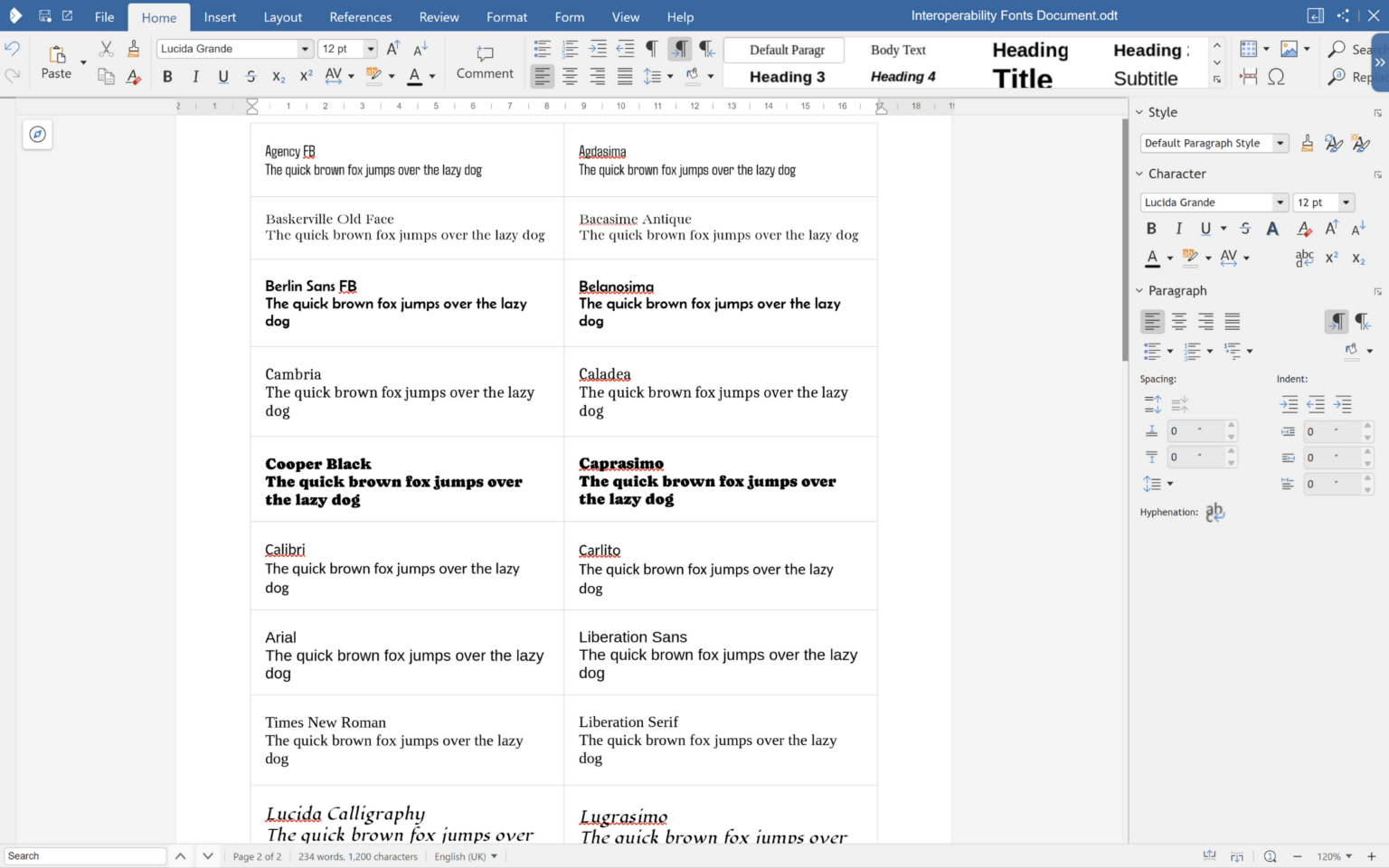Open the Paste options dropdown arrow

83,62
